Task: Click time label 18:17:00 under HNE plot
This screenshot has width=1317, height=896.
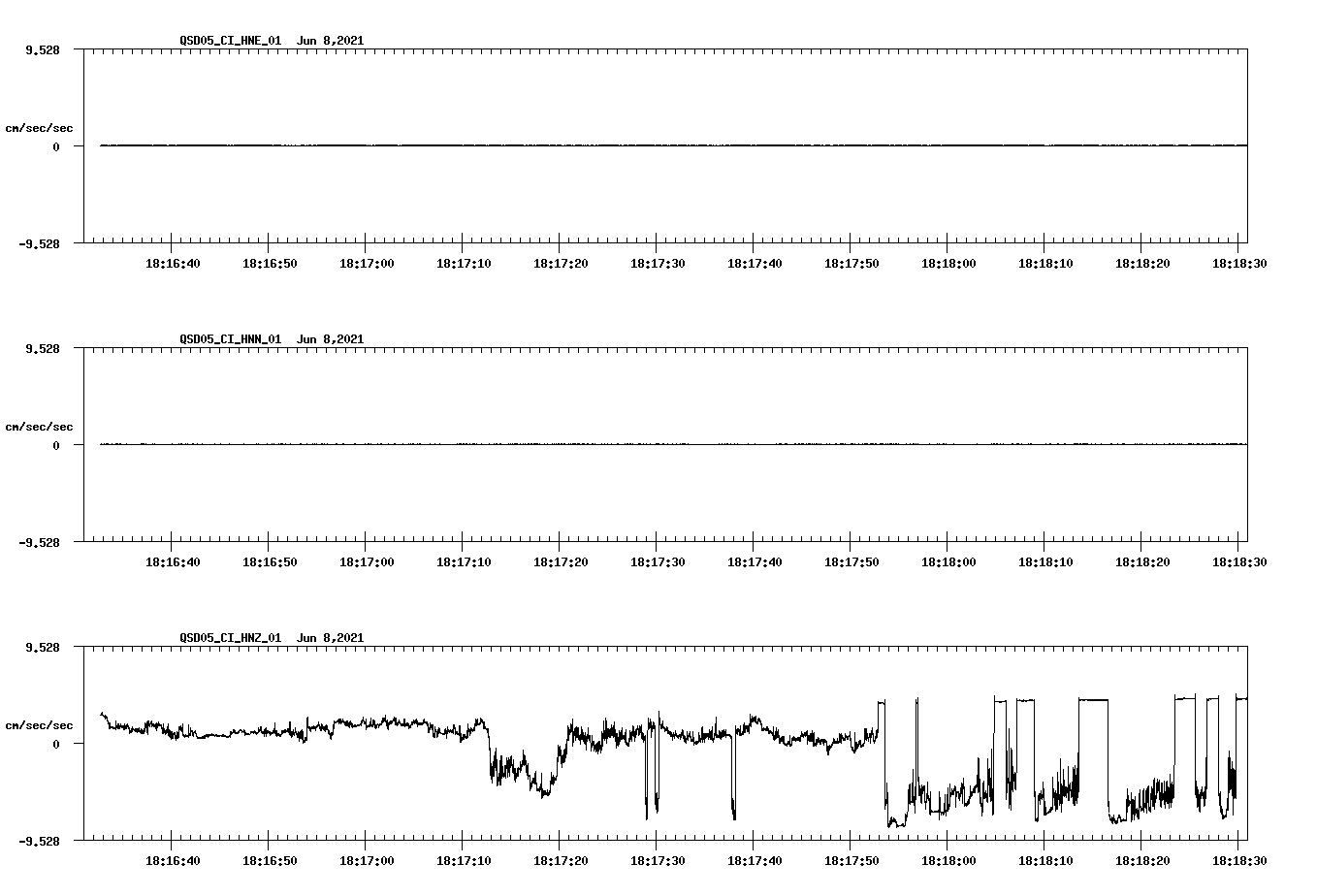Action: 367,264
